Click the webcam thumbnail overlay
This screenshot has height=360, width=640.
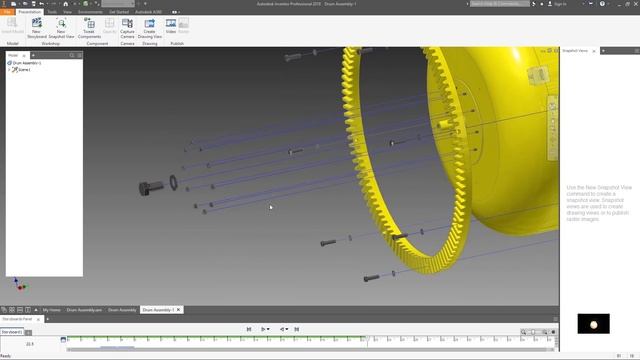593,324
